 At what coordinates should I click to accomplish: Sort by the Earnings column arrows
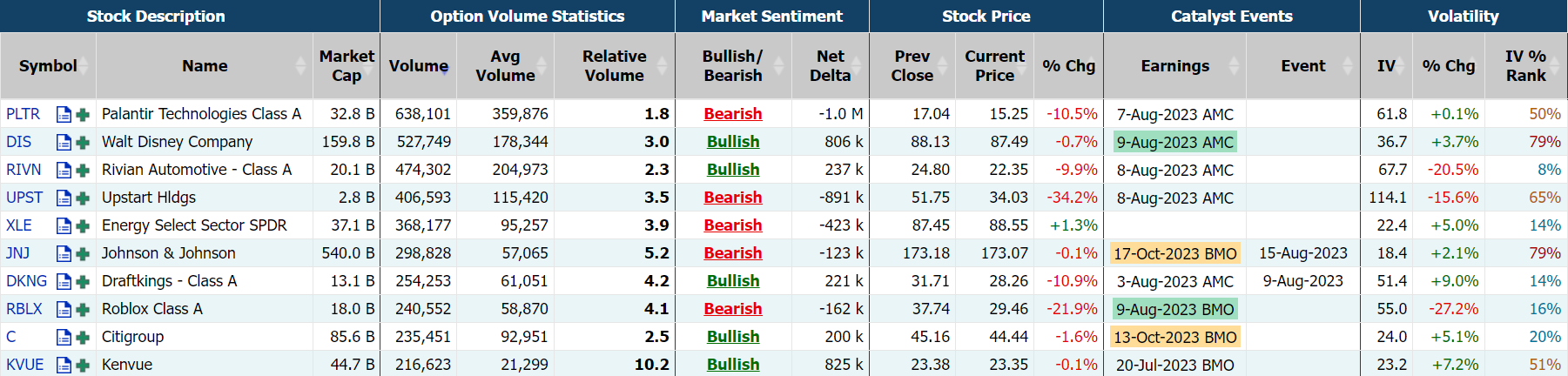pyautogui.click(x=1234, y=66)
